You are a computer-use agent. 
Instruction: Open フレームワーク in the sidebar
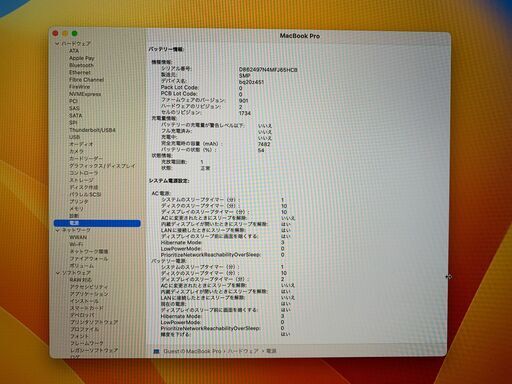tap(86, 343)
